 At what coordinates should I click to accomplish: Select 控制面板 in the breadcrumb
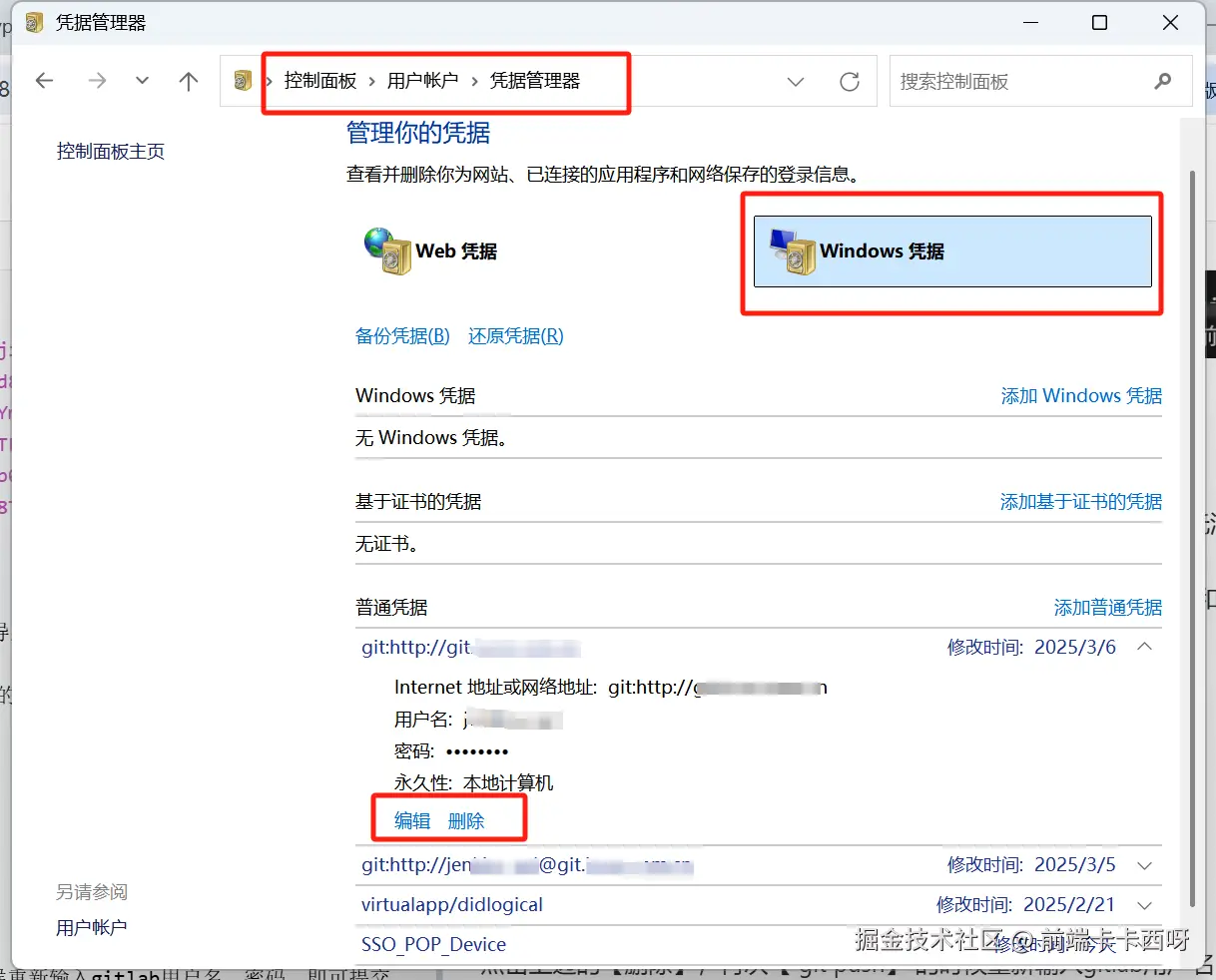coord(320,81)
